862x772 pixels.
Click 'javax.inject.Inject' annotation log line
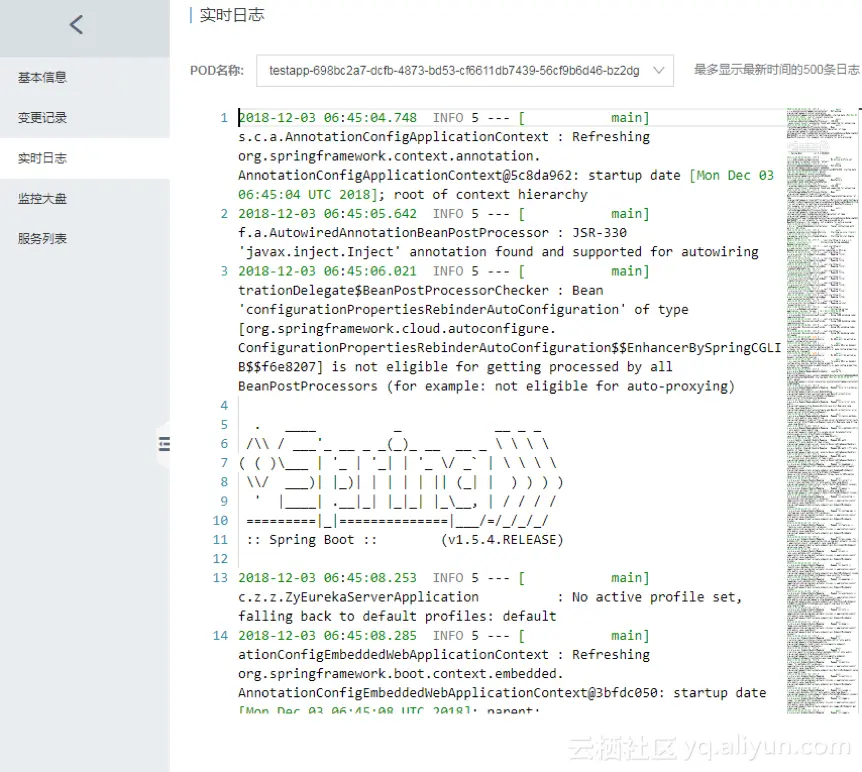[498, 252]
